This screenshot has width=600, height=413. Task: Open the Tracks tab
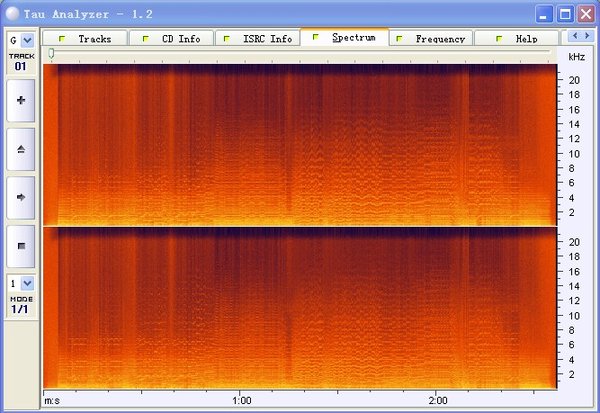point(85,38)
